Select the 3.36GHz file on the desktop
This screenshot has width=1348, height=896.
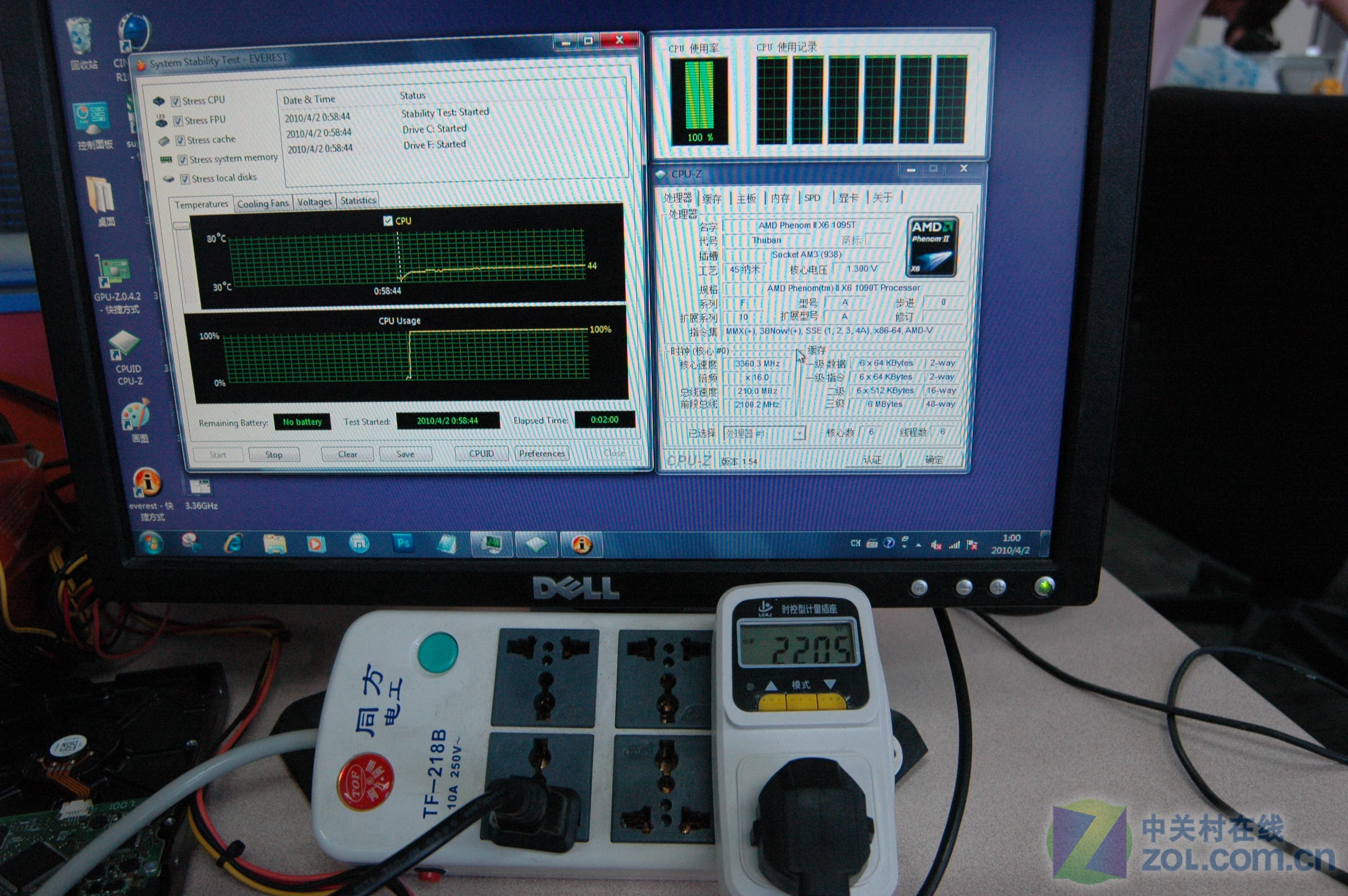(x=201, y=494)
